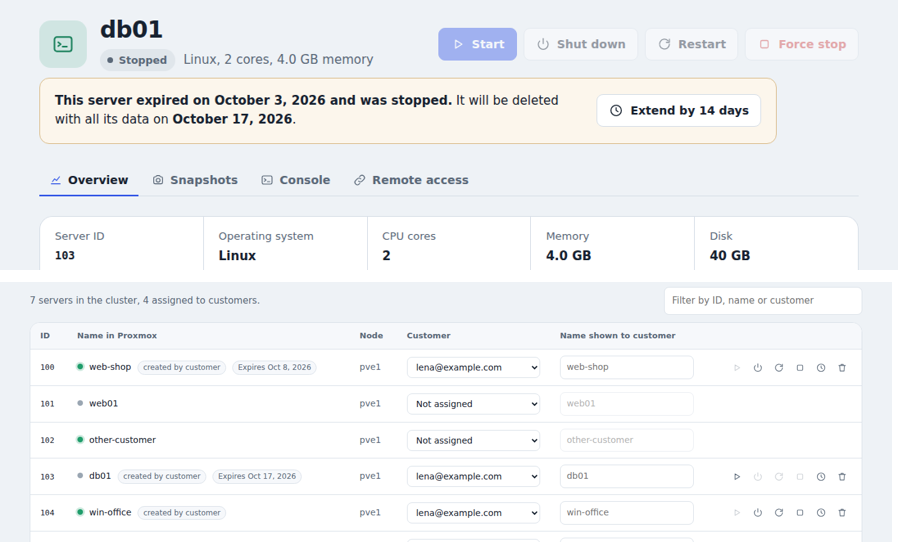Screen dimensions: 898x542
Task: Switch to the Overview tab
Action: pos(89,180)
